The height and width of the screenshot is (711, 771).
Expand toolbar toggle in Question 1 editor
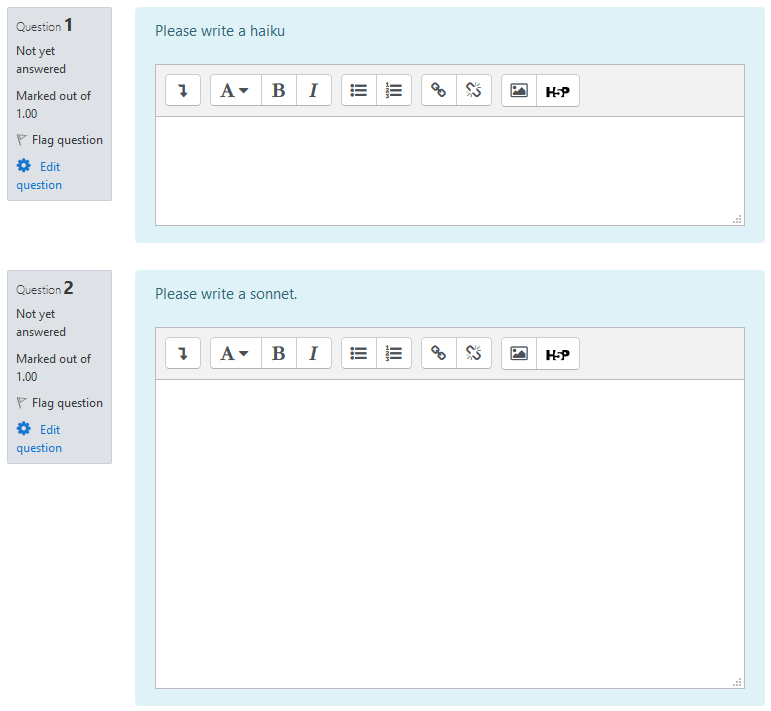(183, 90)
